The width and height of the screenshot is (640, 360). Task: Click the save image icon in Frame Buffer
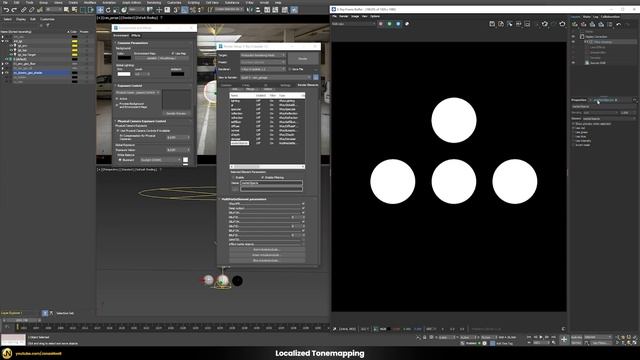[492, 24]
